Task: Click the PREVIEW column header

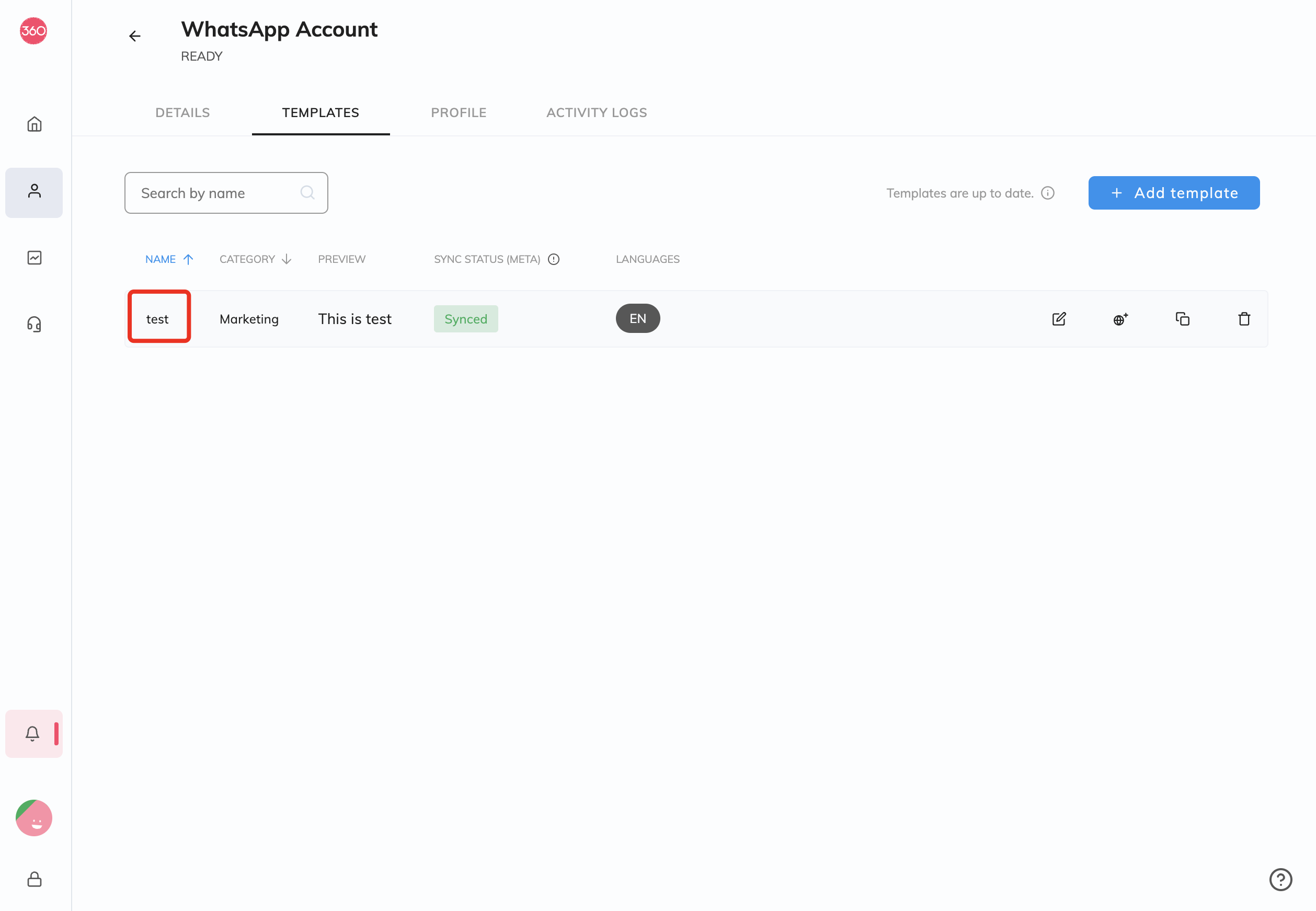Action: click(x=341, y=260)
